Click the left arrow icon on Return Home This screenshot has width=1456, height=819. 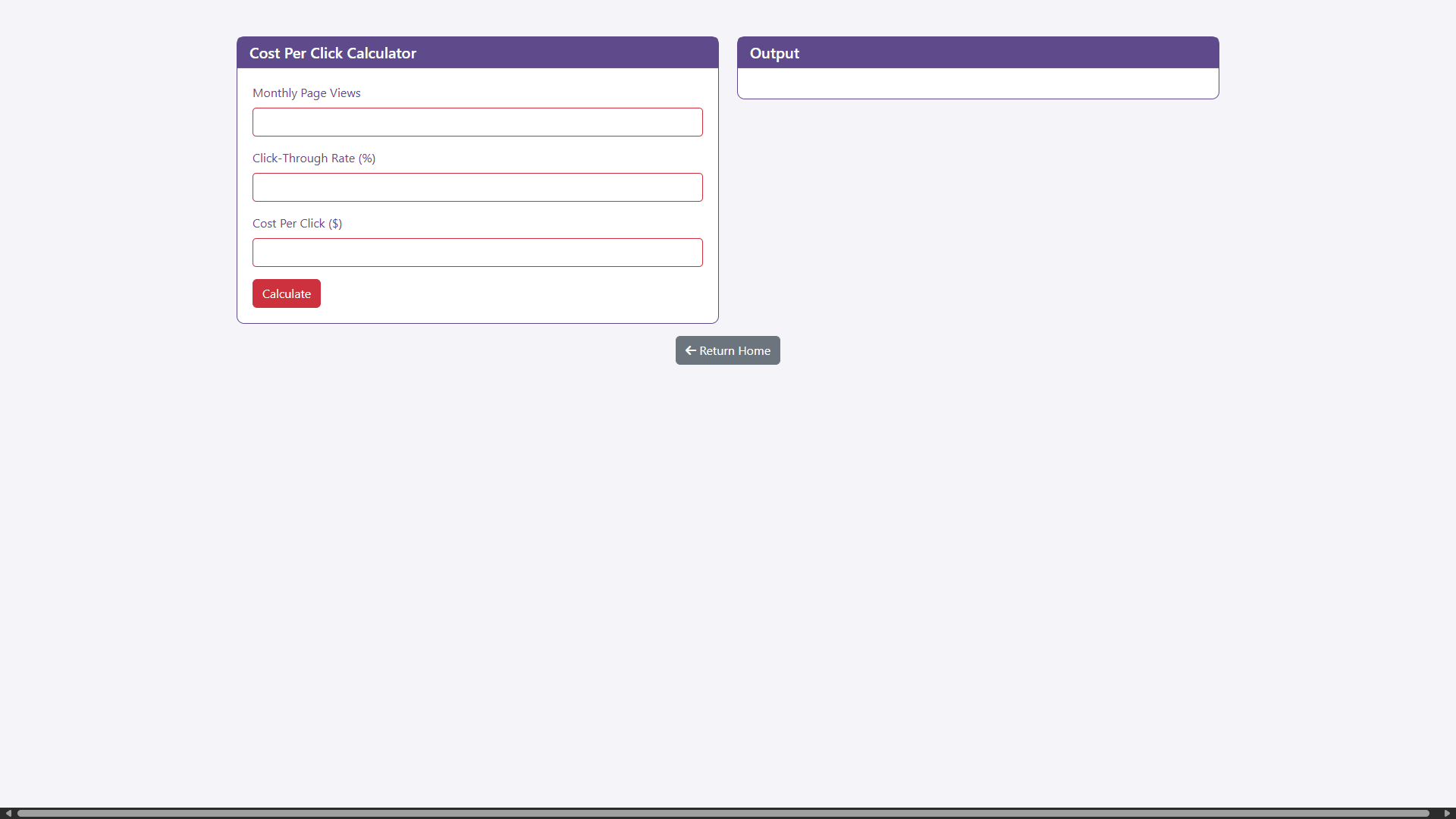(690, 350)
